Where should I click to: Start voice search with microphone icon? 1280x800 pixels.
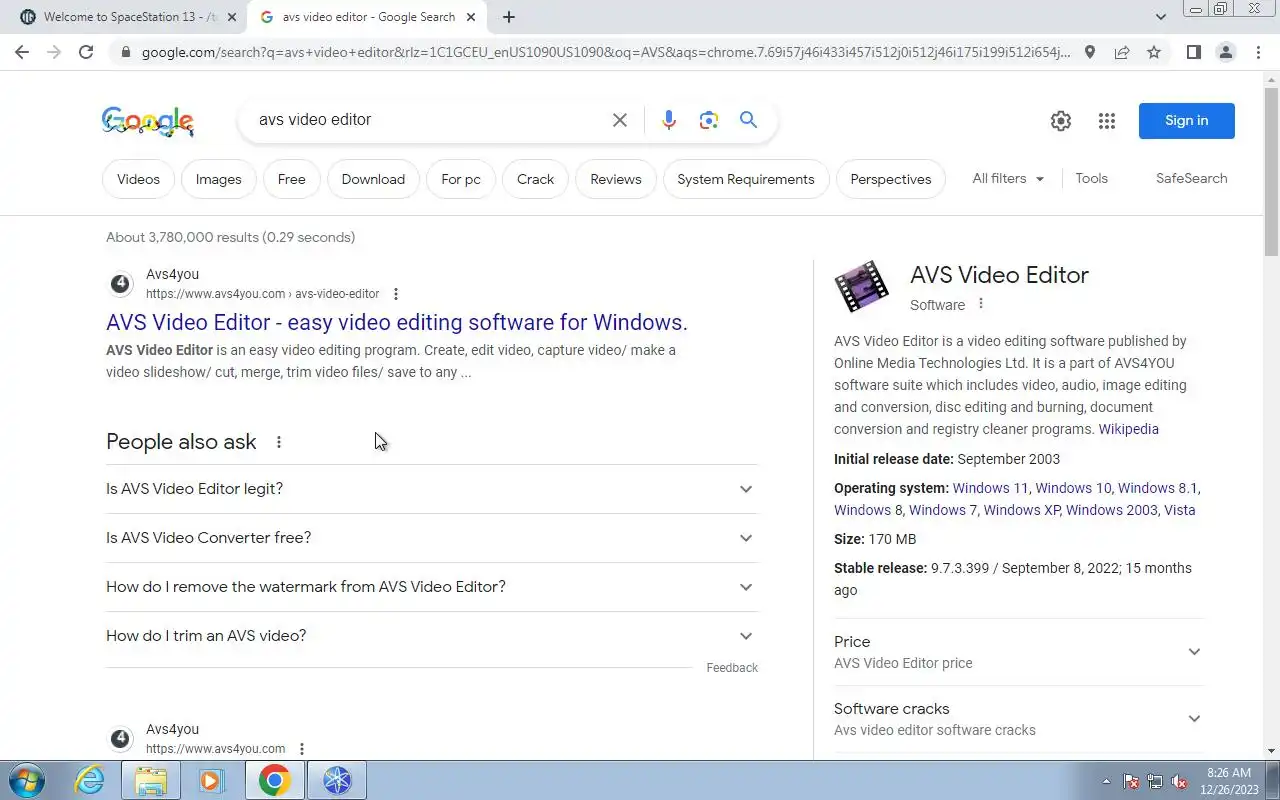pyautogui.click(x=669, y=120)
